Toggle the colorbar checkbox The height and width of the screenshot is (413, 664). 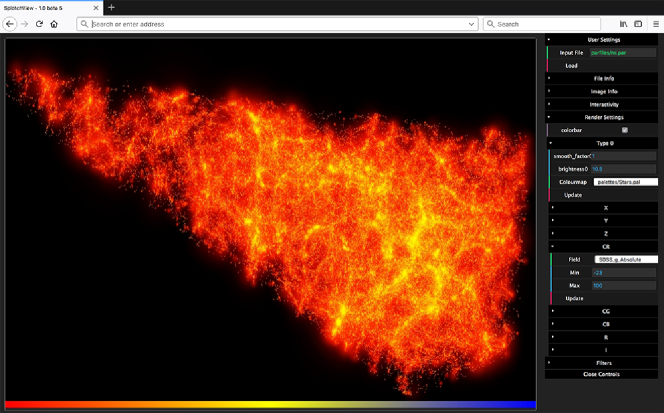[x=625, y=130]
